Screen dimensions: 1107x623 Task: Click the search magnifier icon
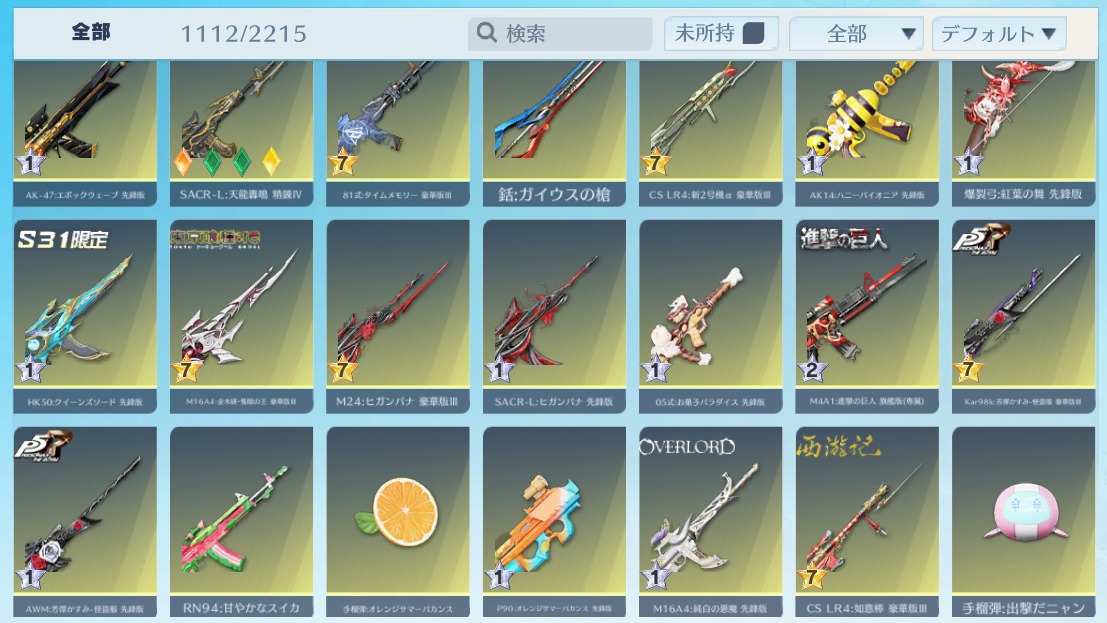(486, 32)
